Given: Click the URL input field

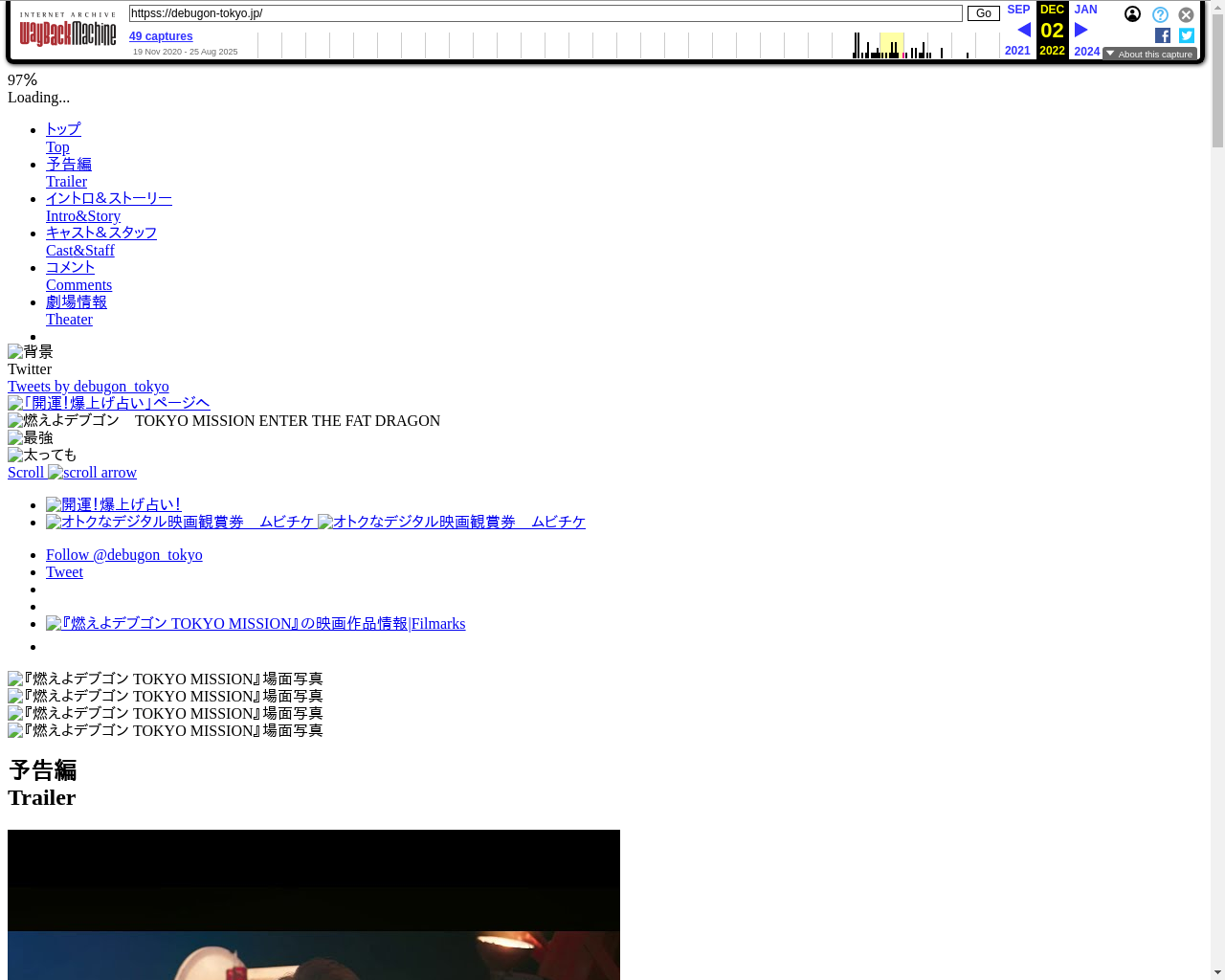Looking at the screenshot, I should pyautogui.click(x=546, y=13).
